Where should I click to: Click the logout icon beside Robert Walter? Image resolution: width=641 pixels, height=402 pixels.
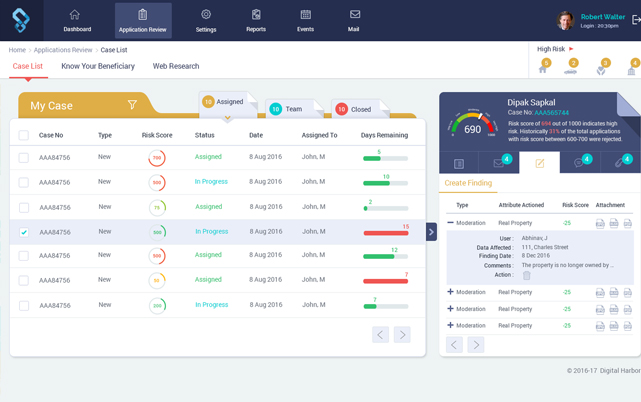click(637, 19)
